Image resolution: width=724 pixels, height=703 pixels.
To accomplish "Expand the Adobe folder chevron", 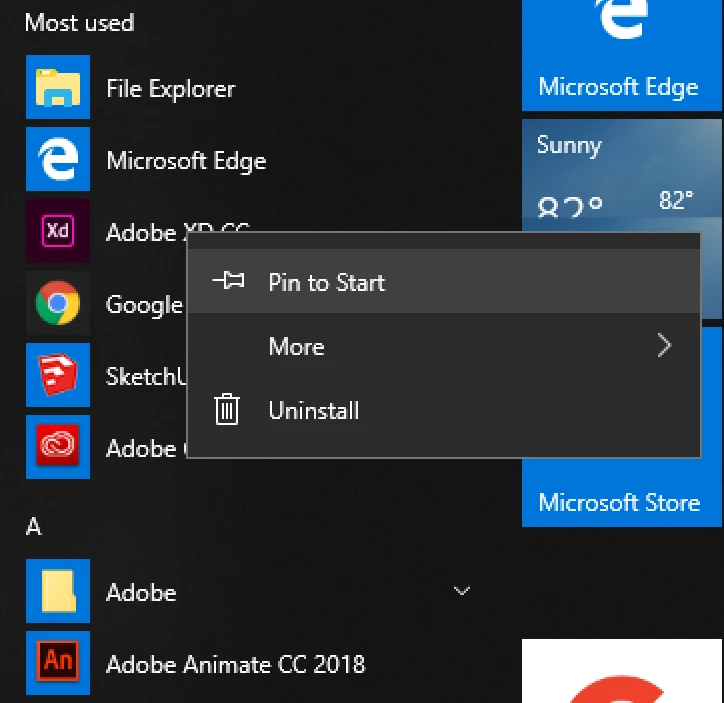I will (462, 591).
